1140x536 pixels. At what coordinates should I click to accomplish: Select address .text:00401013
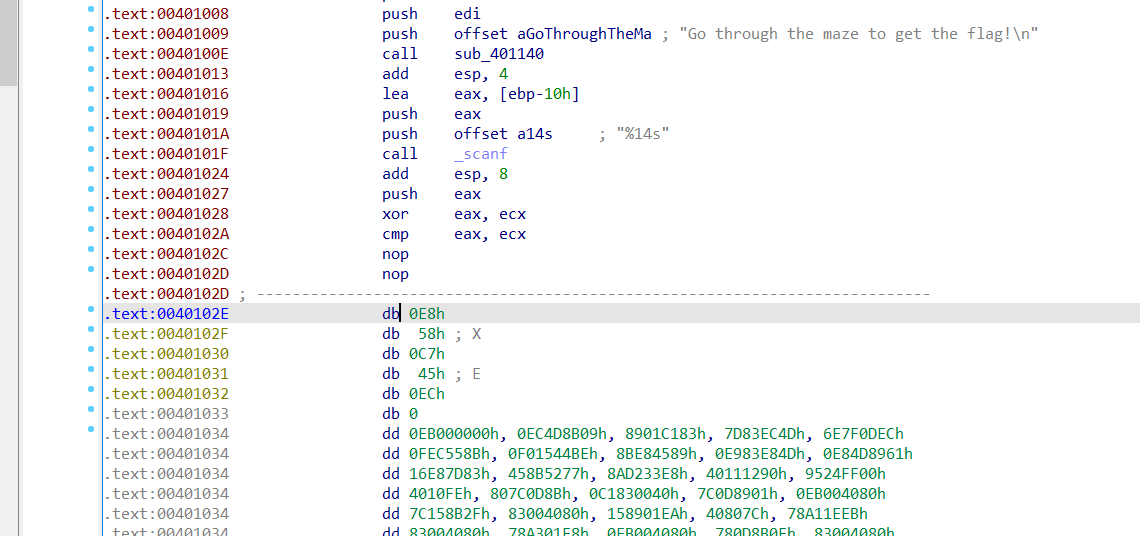click(x=166, y=74)
